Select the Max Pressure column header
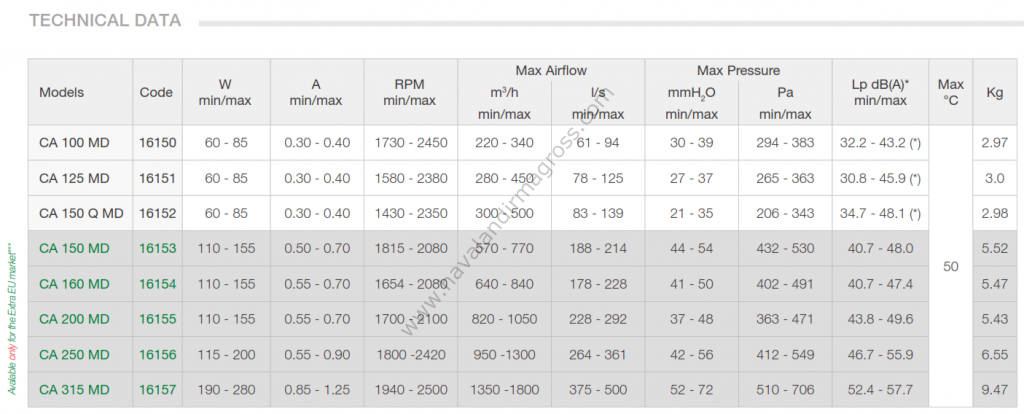Image resolution: width=1024 pixels, height=414 pixels. pos(738,71)
